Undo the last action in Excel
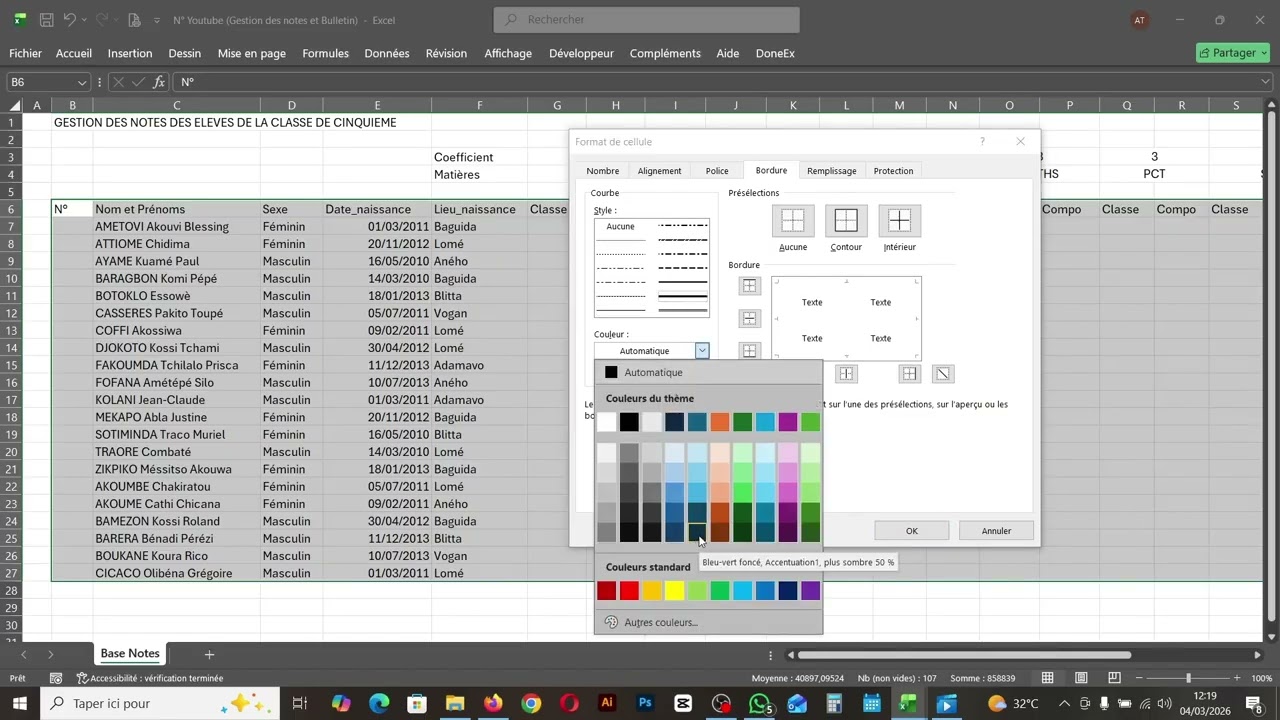The width and height of the screenshot is (1280, 720). [70, 20]
